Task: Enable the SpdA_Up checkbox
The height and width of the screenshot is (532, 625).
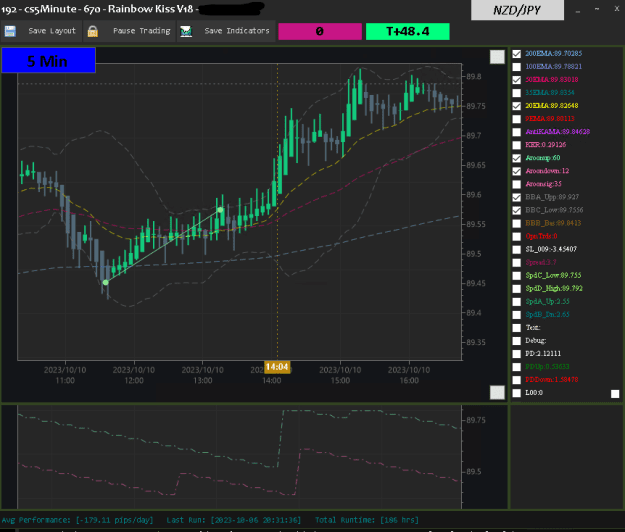Action: [517, 302]
